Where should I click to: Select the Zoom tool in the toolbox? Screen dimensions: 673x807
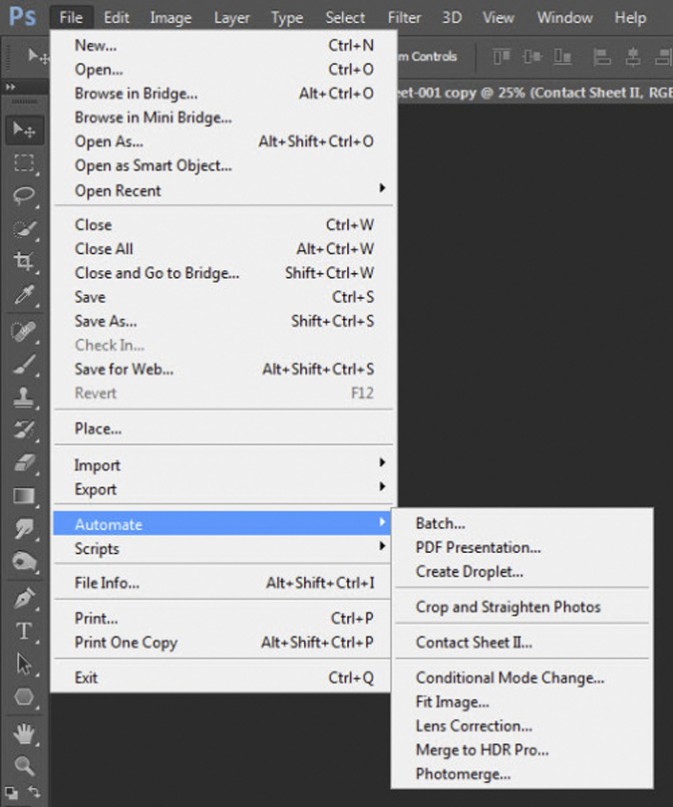(24, 767)
